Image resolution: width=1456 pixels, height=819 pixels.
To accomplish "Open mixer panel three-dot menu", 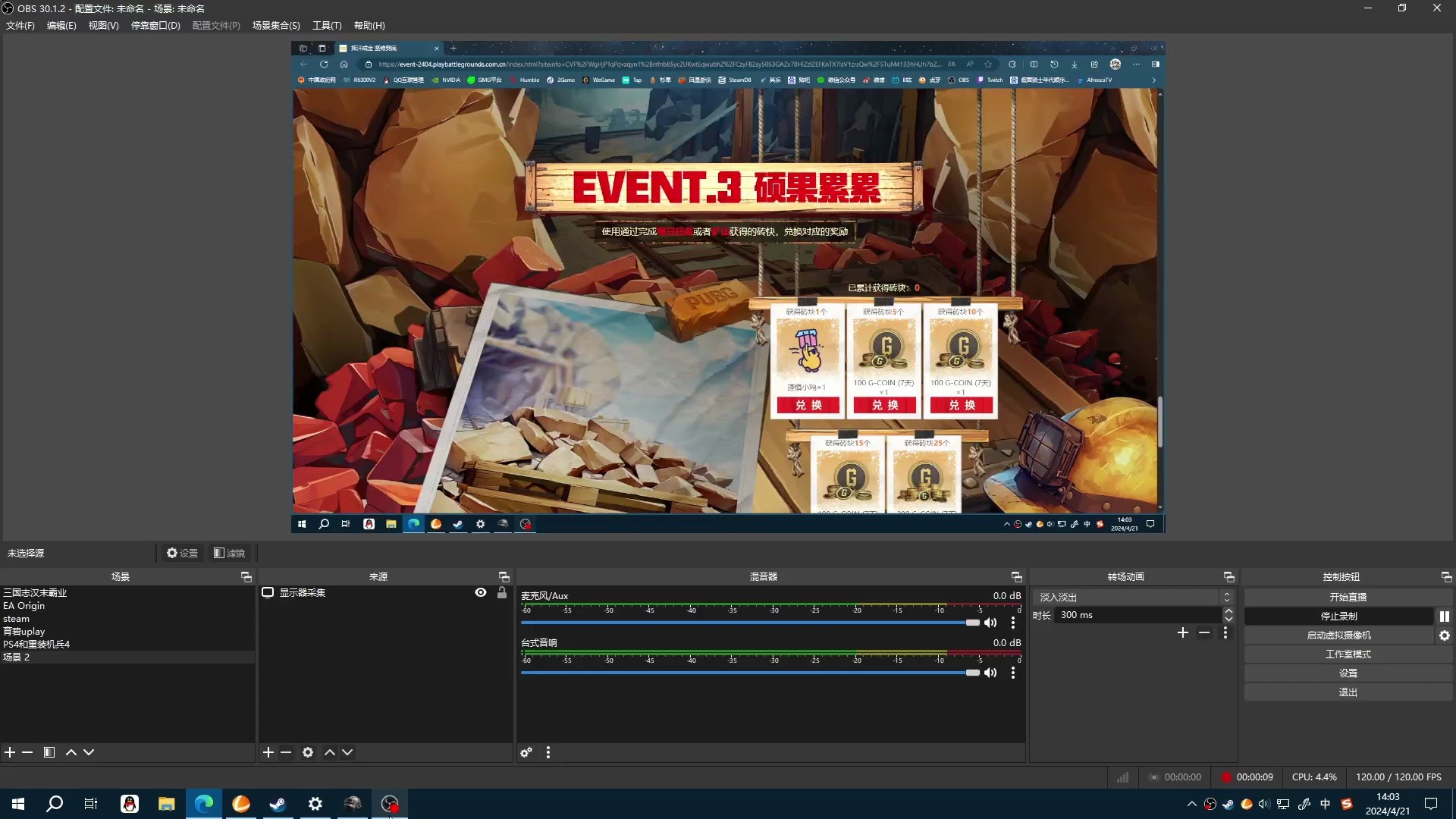I will pyautogui.click(x=548, y=752).
